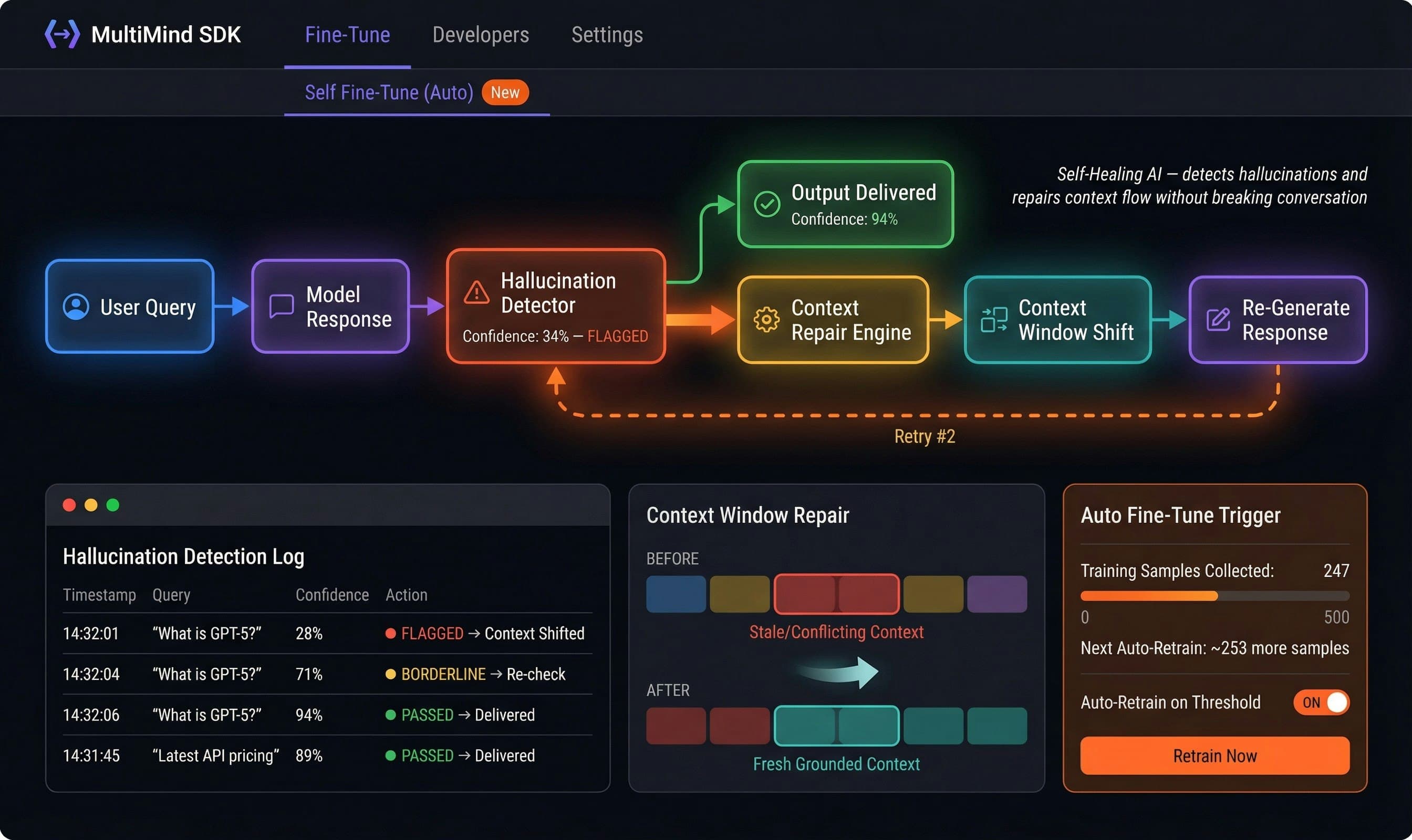This screenshot has width=1412, height=840.
Task: Click the MultiMind SDK logo icon
Action: [x=63, y=35]
